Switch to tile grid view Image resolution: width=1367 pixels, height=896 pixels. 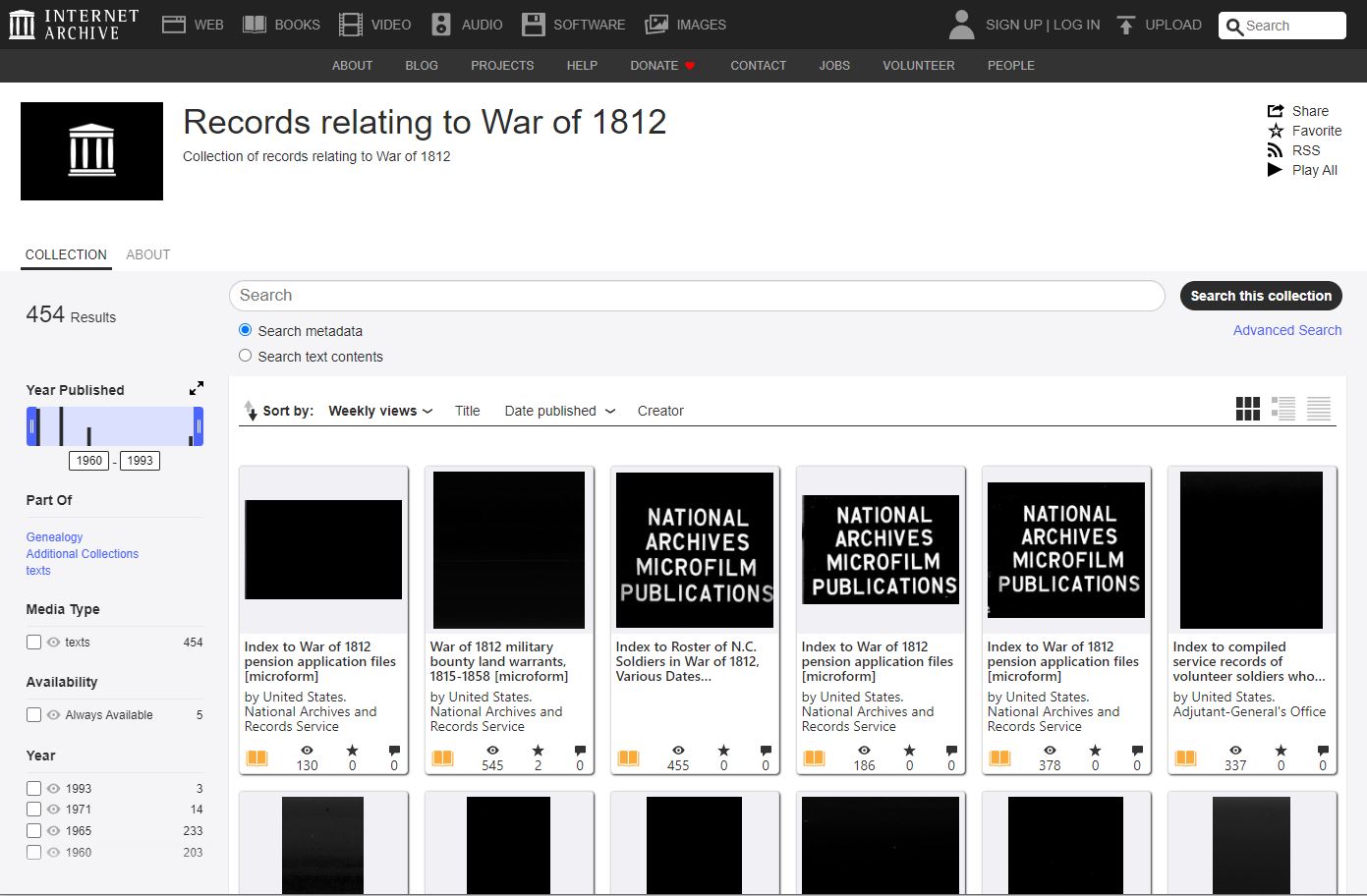[1247, 409]
